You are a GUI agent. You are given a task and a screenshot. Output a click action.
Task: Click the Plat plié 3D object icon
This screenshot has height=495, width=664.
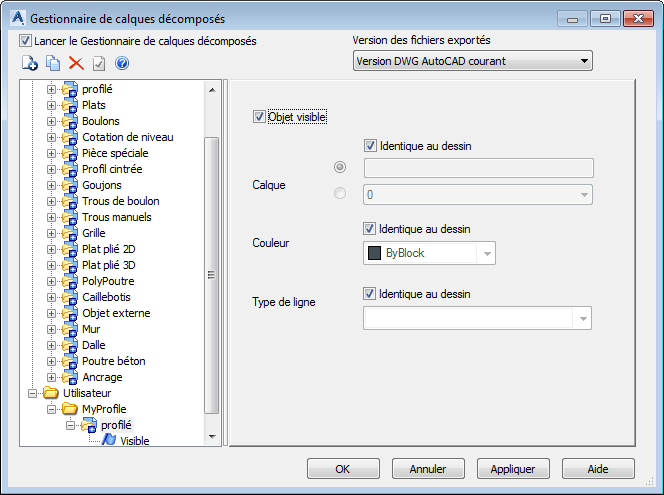click(70, 265)
